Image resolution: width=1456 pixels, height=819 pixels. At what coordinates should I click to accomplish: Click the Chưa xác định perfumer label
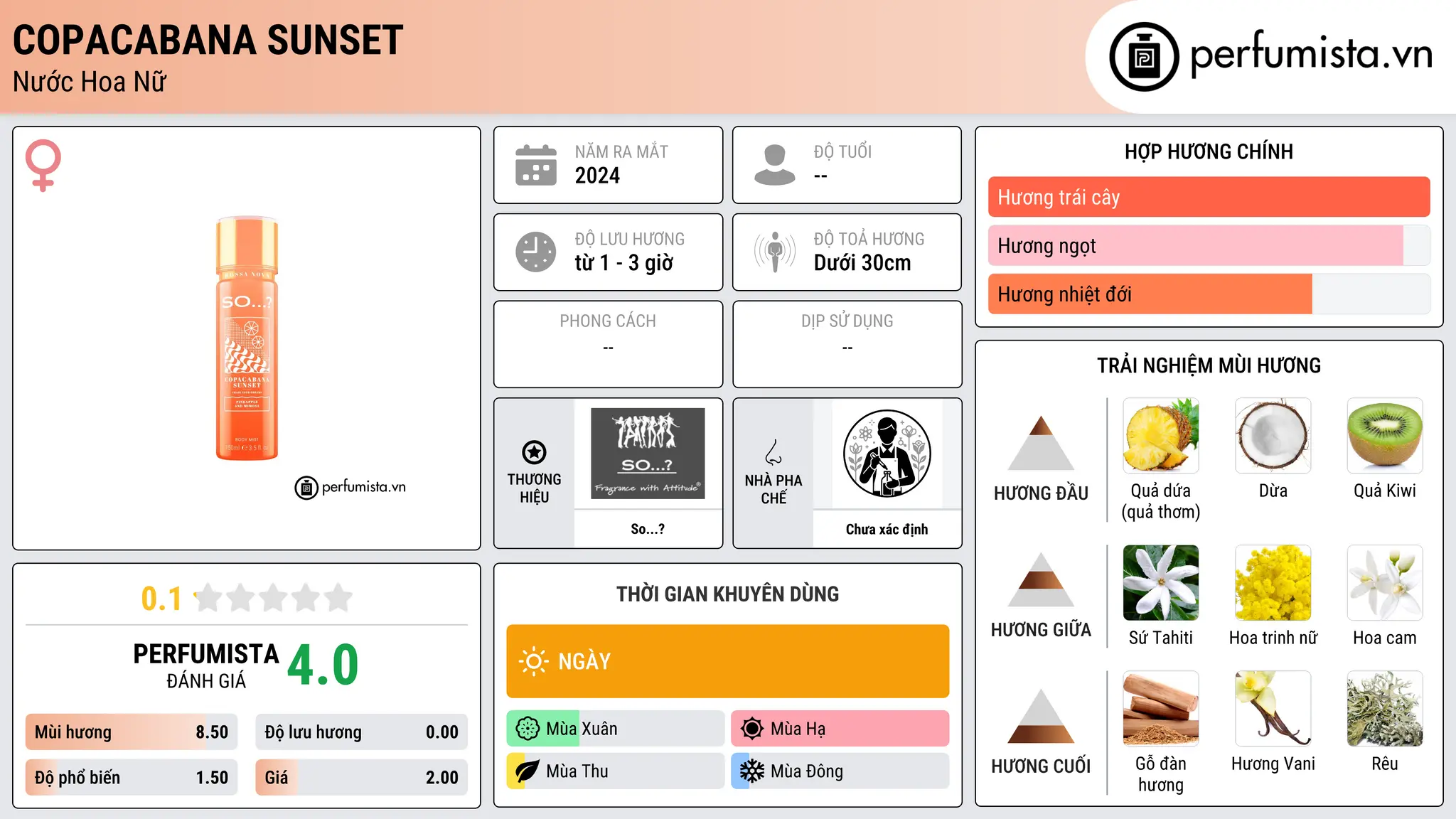(887, 529)
